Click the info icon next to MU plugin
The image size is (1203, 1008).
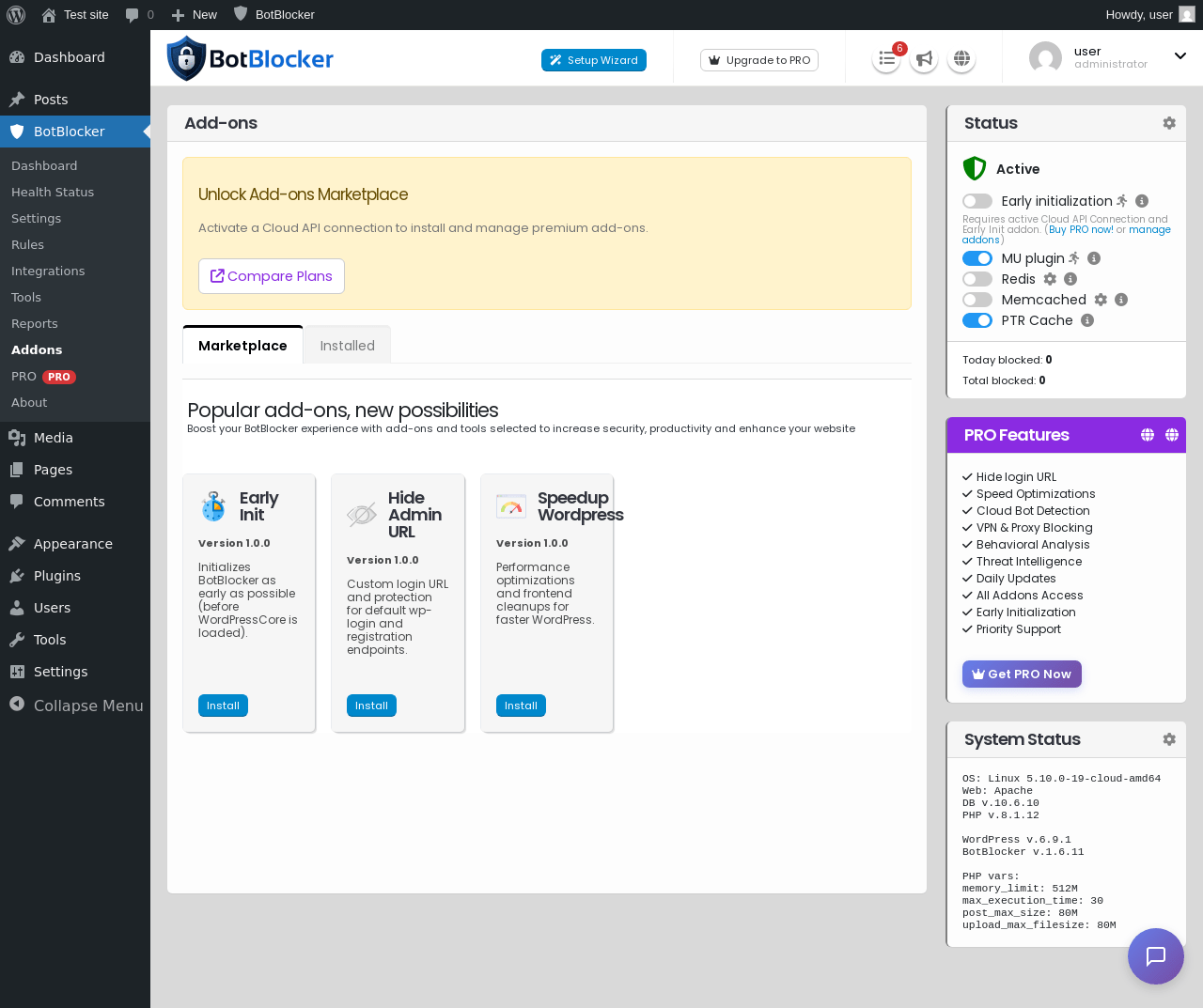(1094, 258)
